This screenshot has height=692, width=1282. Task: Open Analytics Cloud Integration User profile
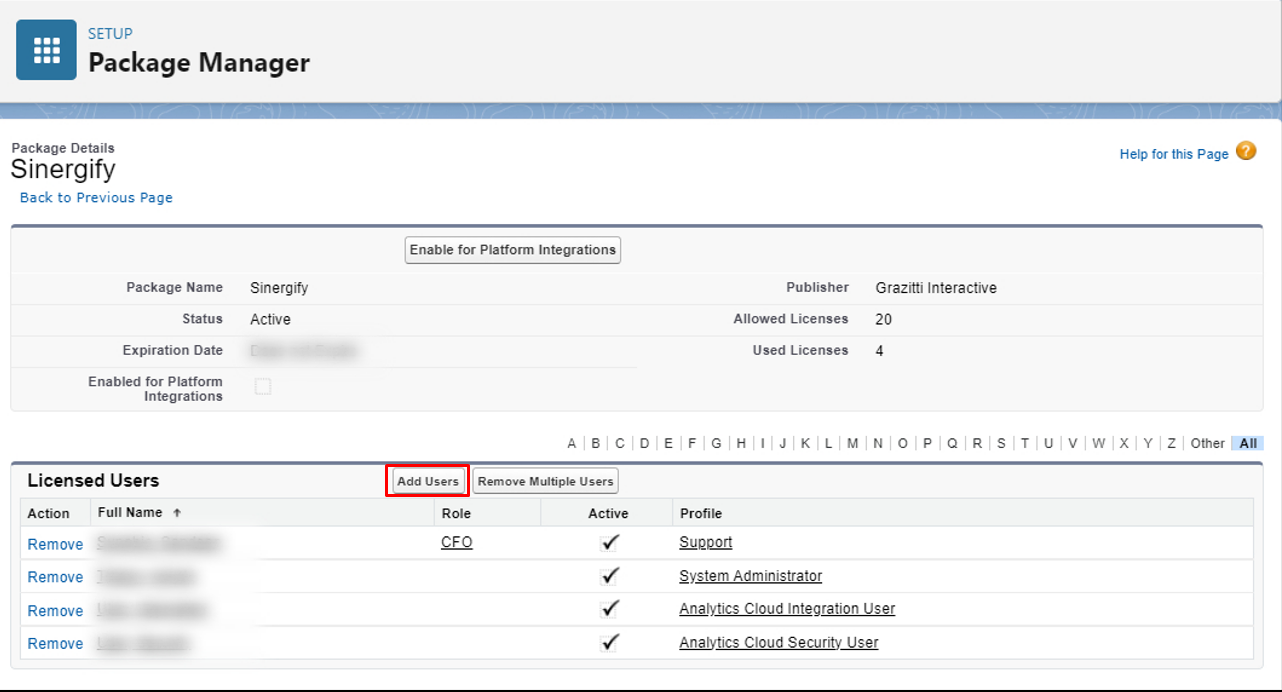pos(787,609)
